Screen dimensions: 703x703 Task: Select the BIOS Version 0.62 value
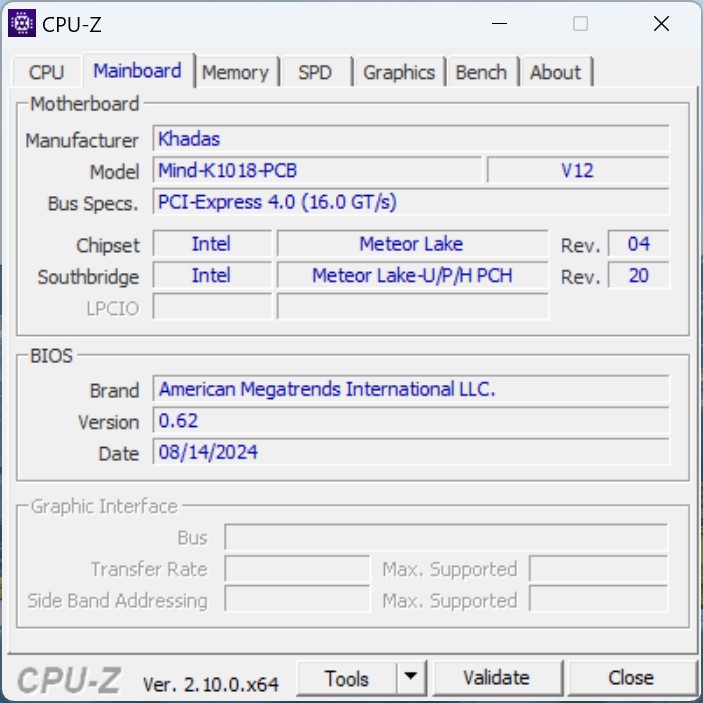pos(411,420)
